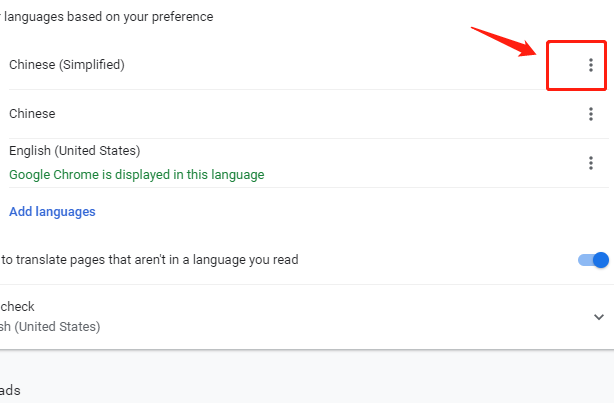Open more actions for English (United States)
614x403 pixels.
coord(591,163)
